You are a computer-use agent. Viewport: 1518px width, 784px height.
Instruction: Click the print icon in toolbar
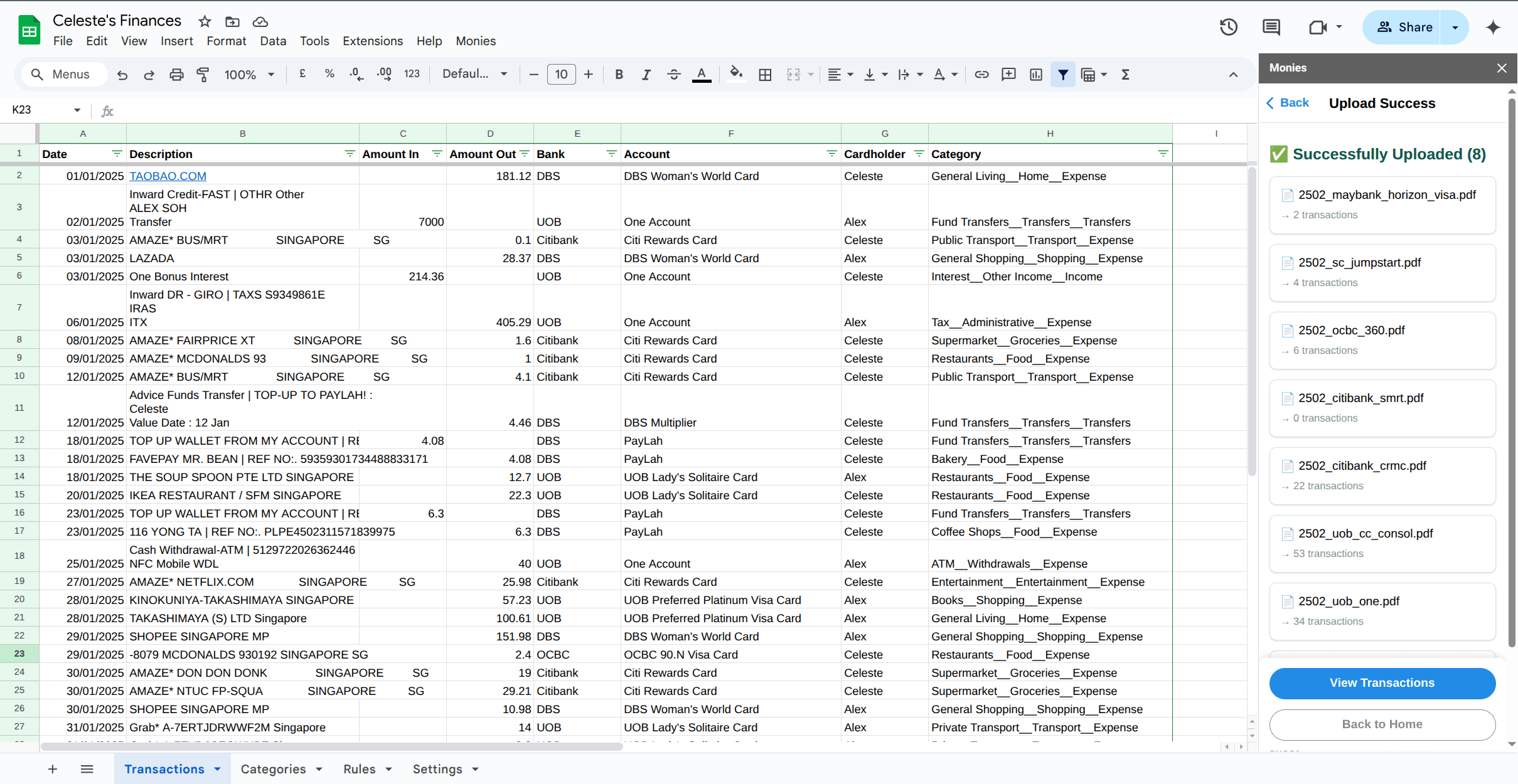pyautogui.click(x=176, y=75)
